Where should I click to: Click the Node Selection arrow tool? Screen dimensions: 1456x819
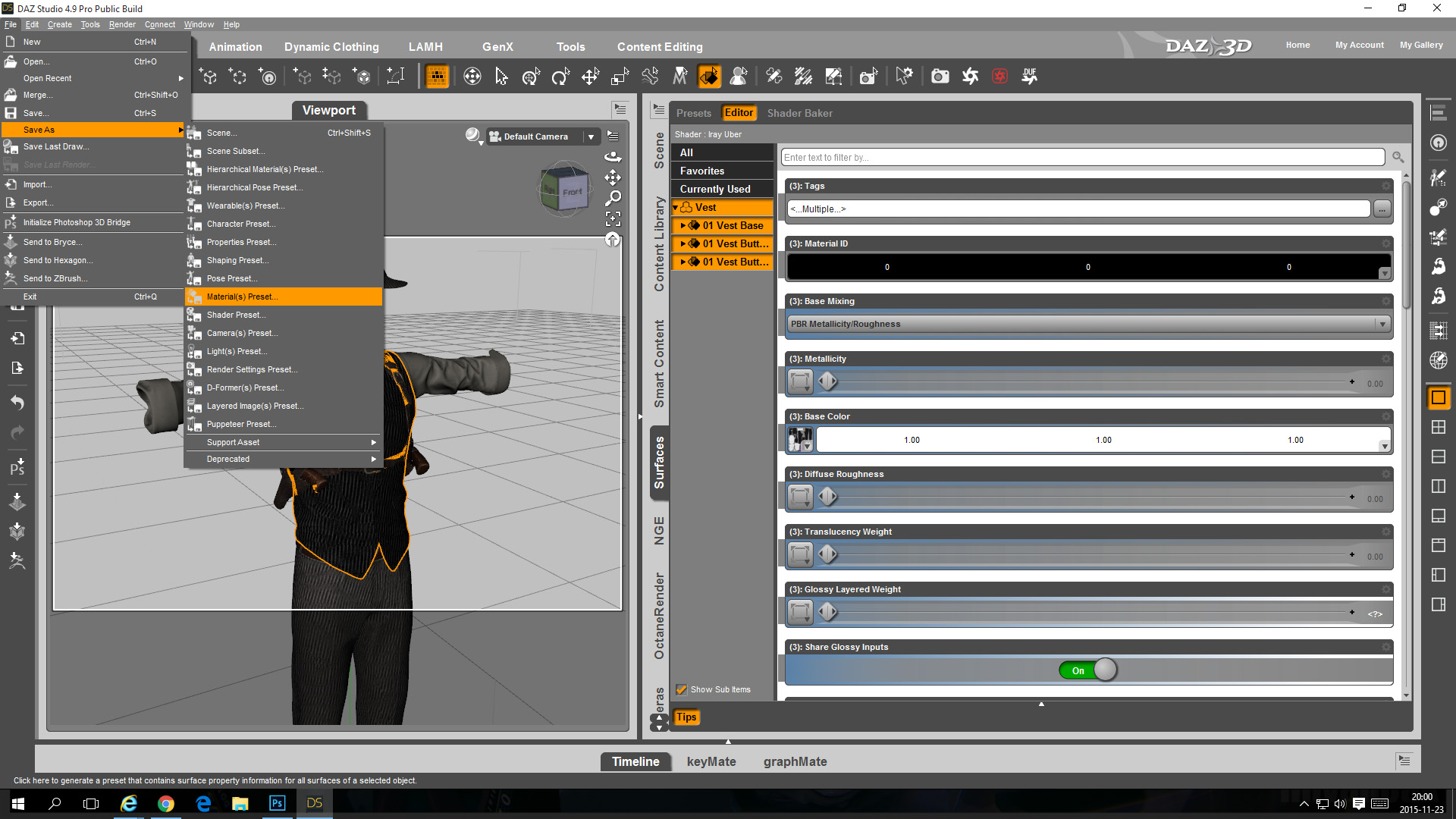coord(501,77)
